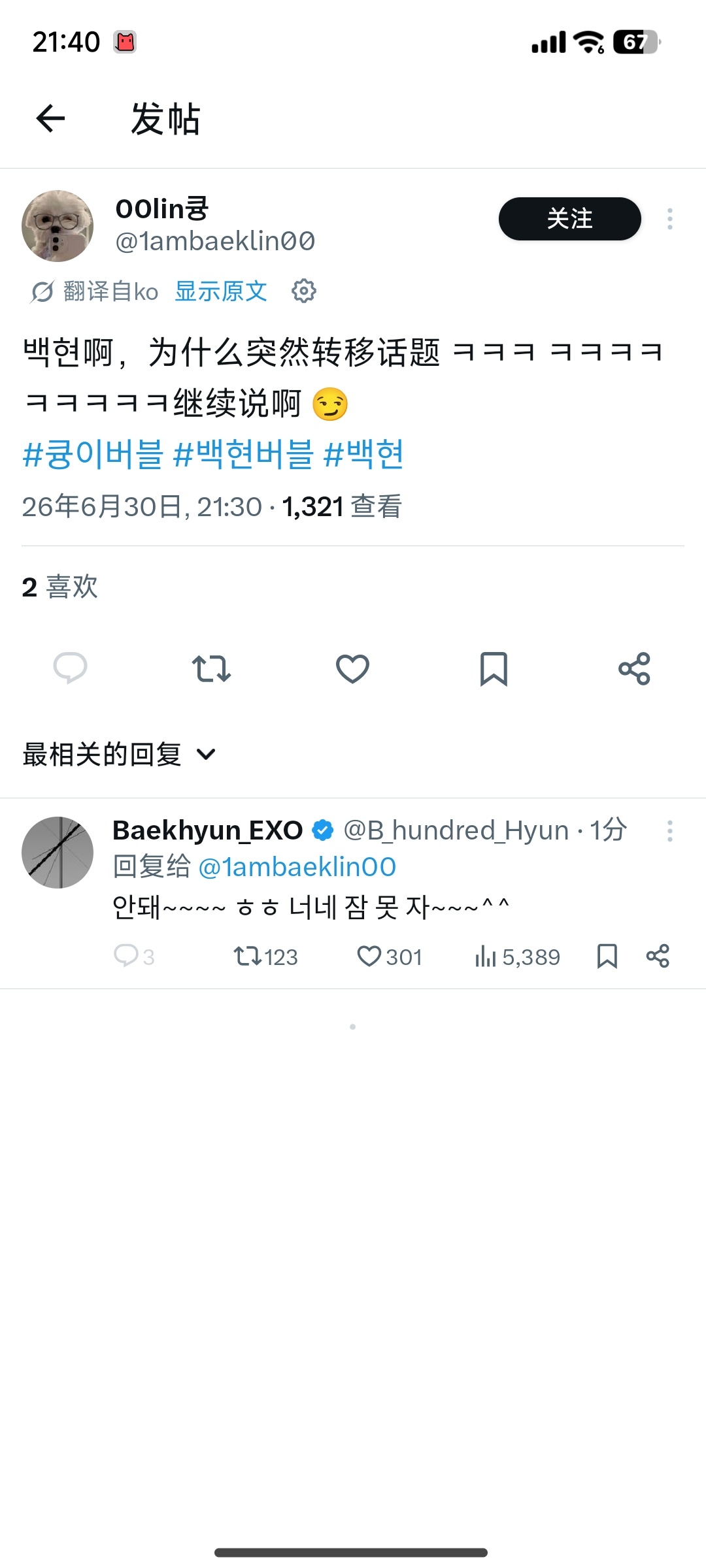Bookmark the main post

[494, 668]
